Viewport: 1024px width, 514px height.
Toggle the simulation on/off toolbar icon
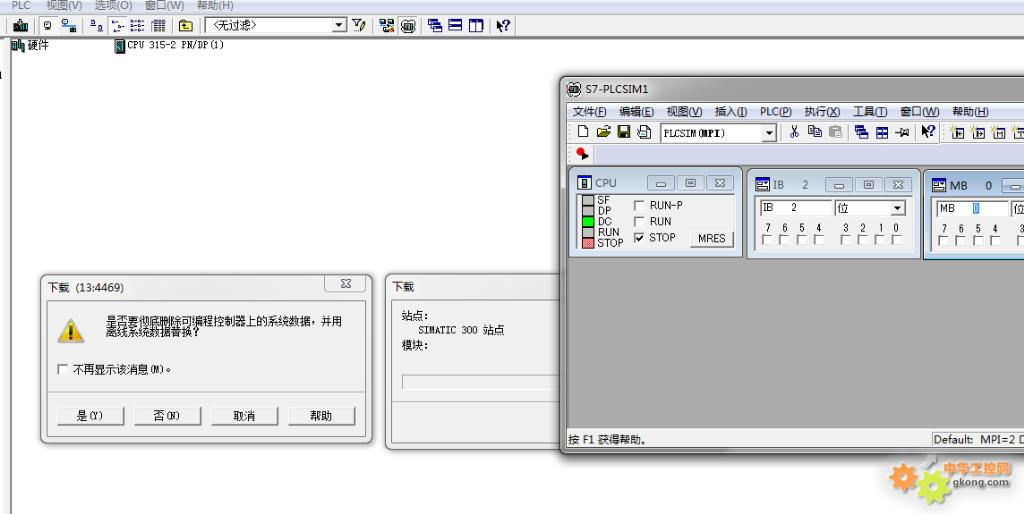pos(408,25)
